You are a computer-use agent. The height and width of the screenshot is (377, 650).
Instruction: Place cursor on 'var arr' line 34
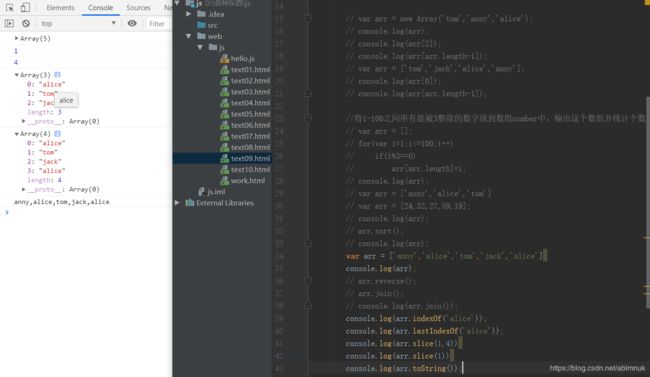[446, 256]
